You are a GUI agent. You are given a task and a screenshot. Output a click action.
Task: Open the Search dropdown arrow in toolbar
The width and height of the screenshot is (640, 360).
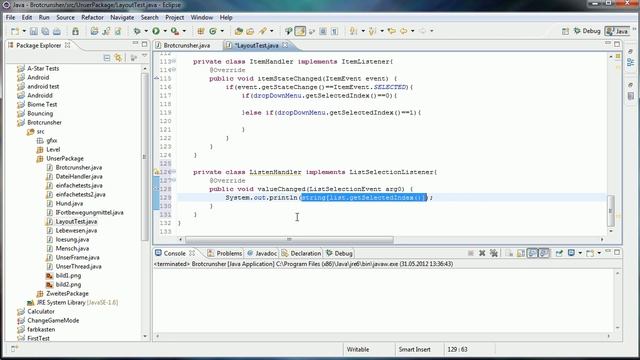click(x=271, y=31)
